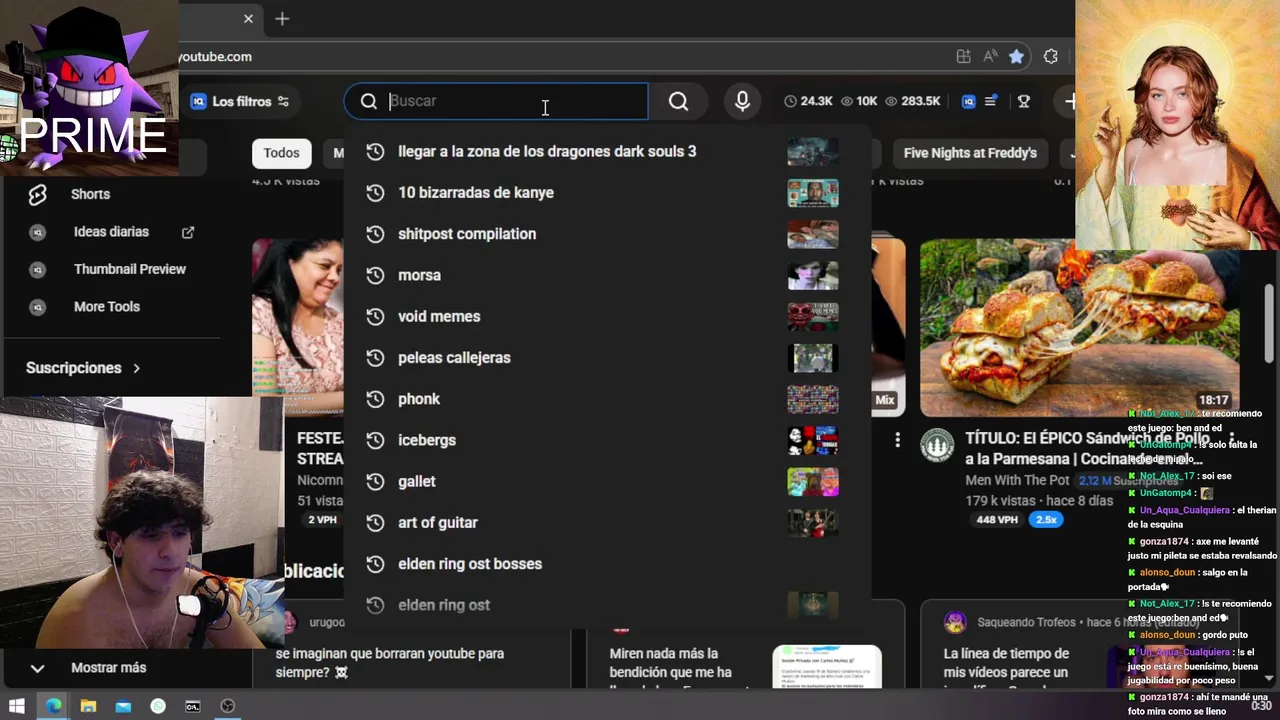Open post se imaginan que borraran youtube
The image size is (1280, 720).
click(x=390, y=663)
